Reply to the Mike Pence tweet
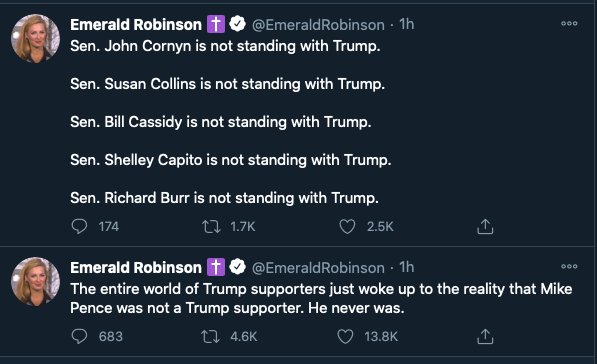 coord(79,336)
